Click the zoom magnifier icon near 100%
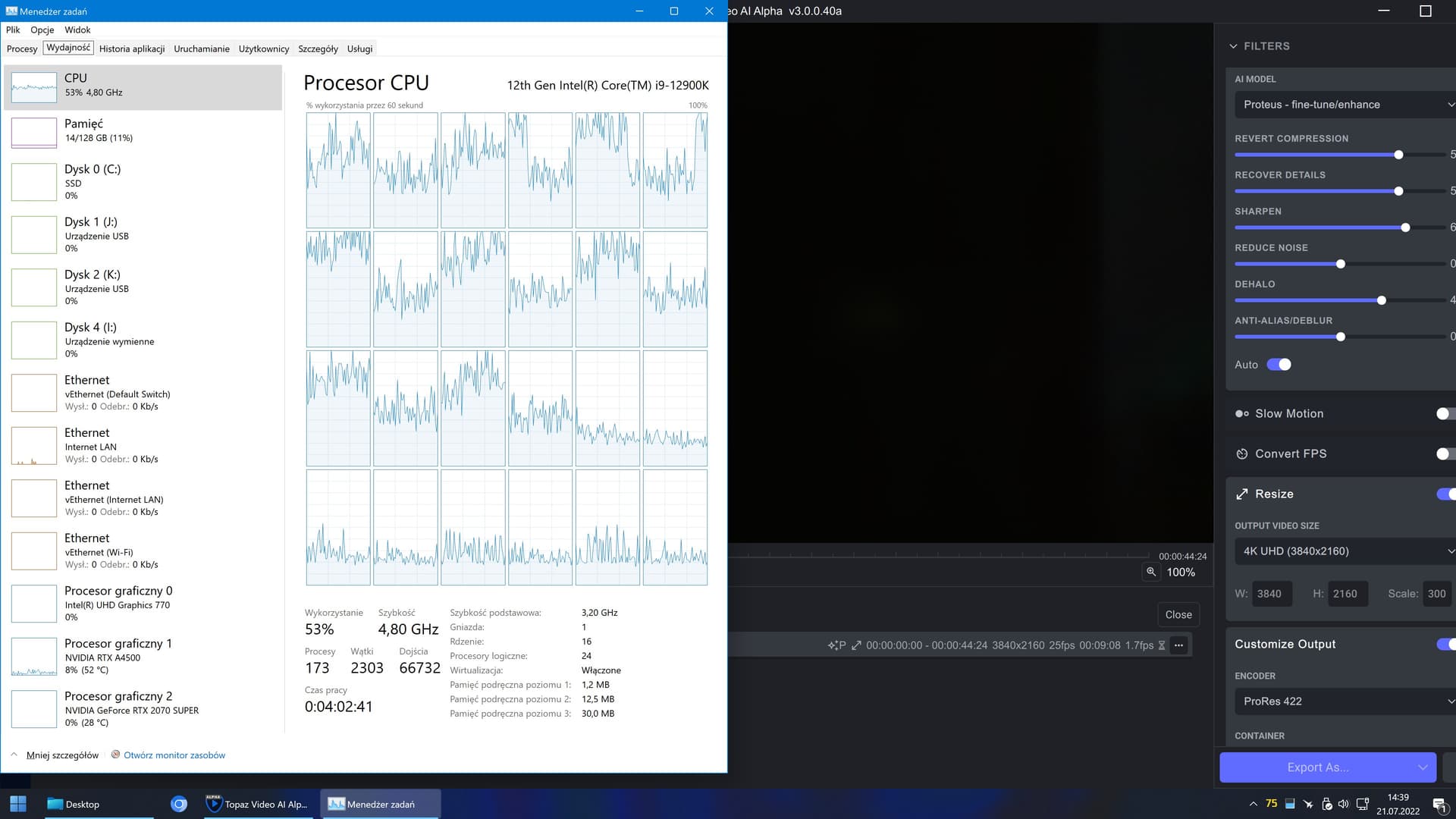The height and width of the screenshot is (819, 1456). pos(1151,572)
